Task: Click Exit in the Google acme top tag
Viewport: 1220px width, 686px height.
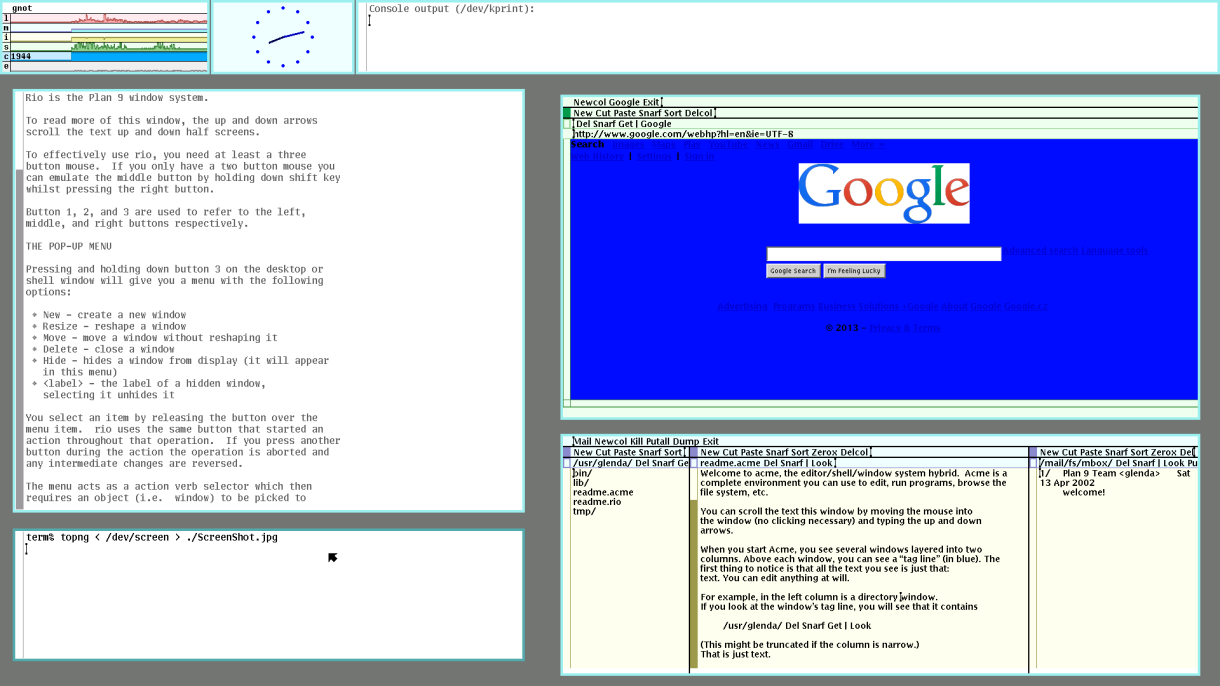Action: point(651,102)
